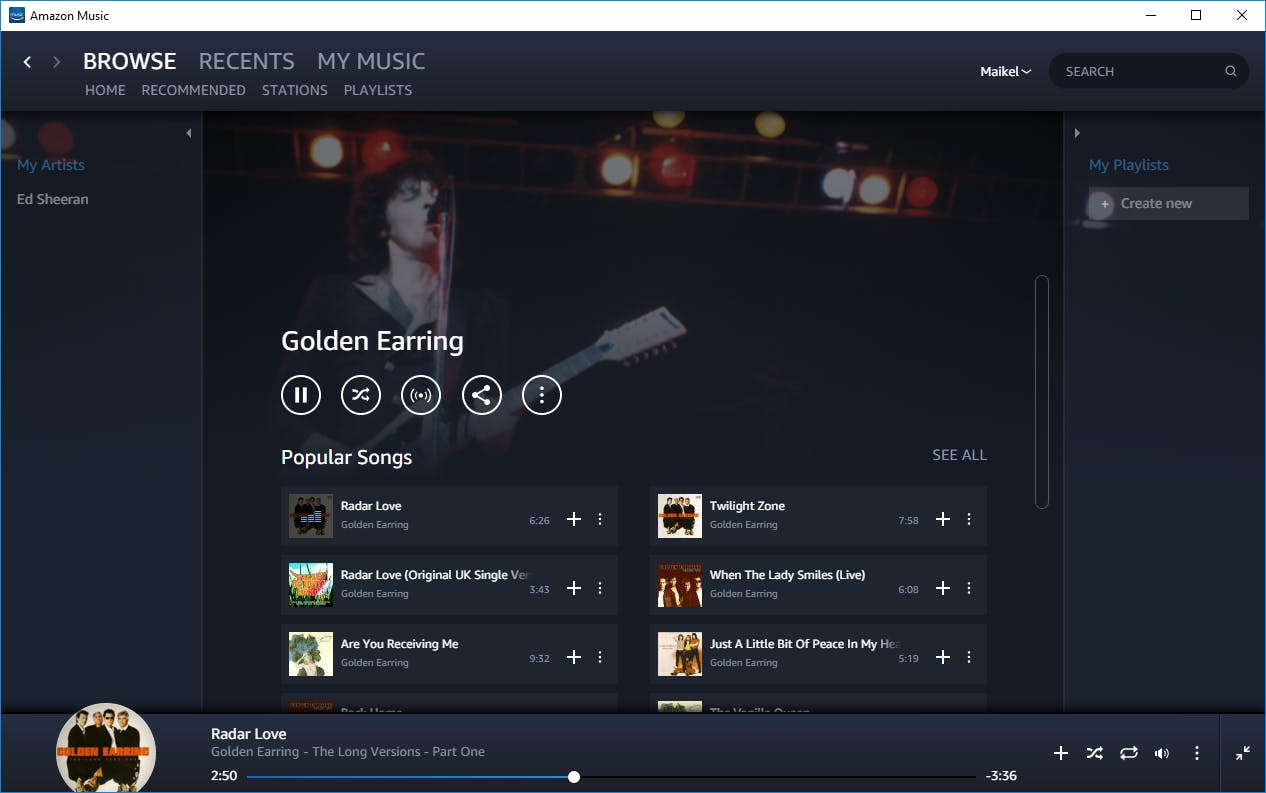This screenshot has height=793, width=1266.
Task: Play Radar Love via its album thumbnail
Action: pos(311,516)
